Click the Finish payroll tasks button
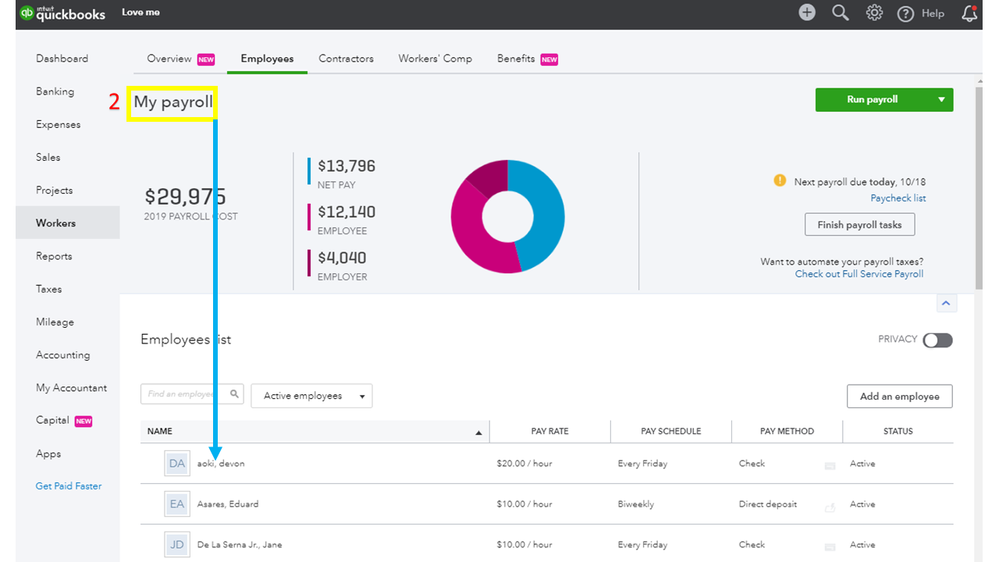 [859, 225]
